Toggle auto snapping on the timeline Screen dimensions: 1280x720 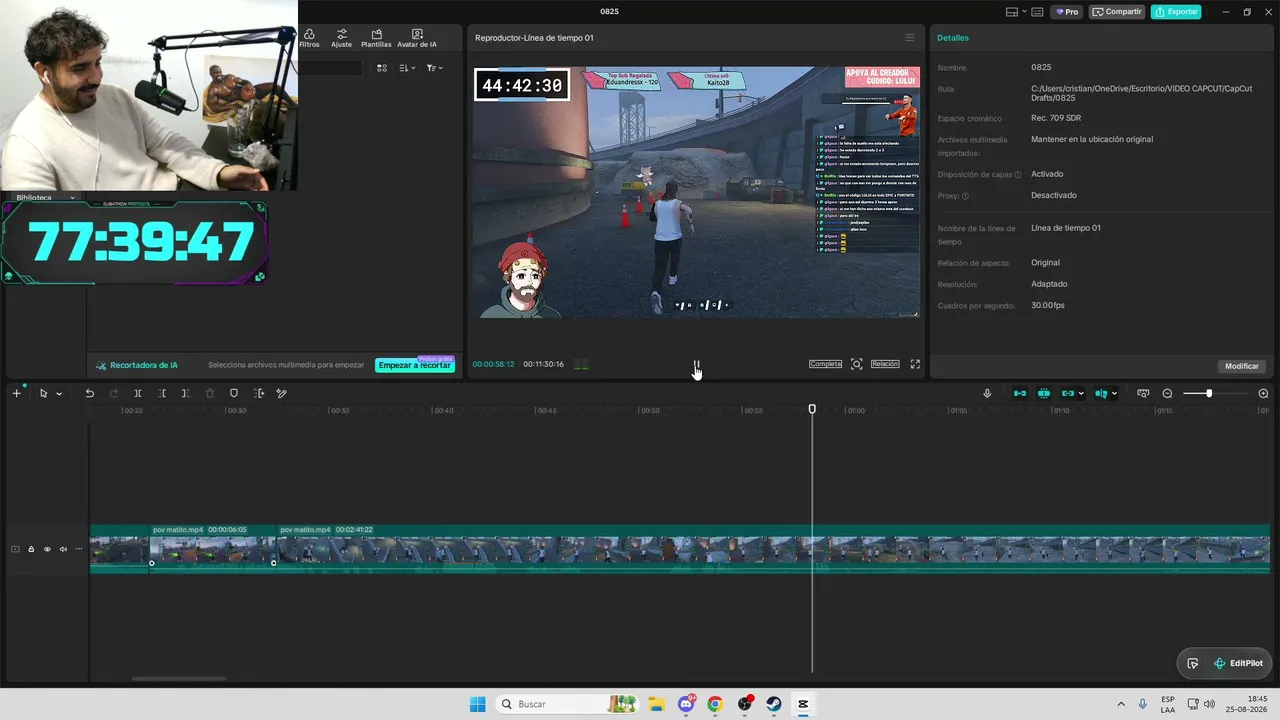tap(1044, 394)
